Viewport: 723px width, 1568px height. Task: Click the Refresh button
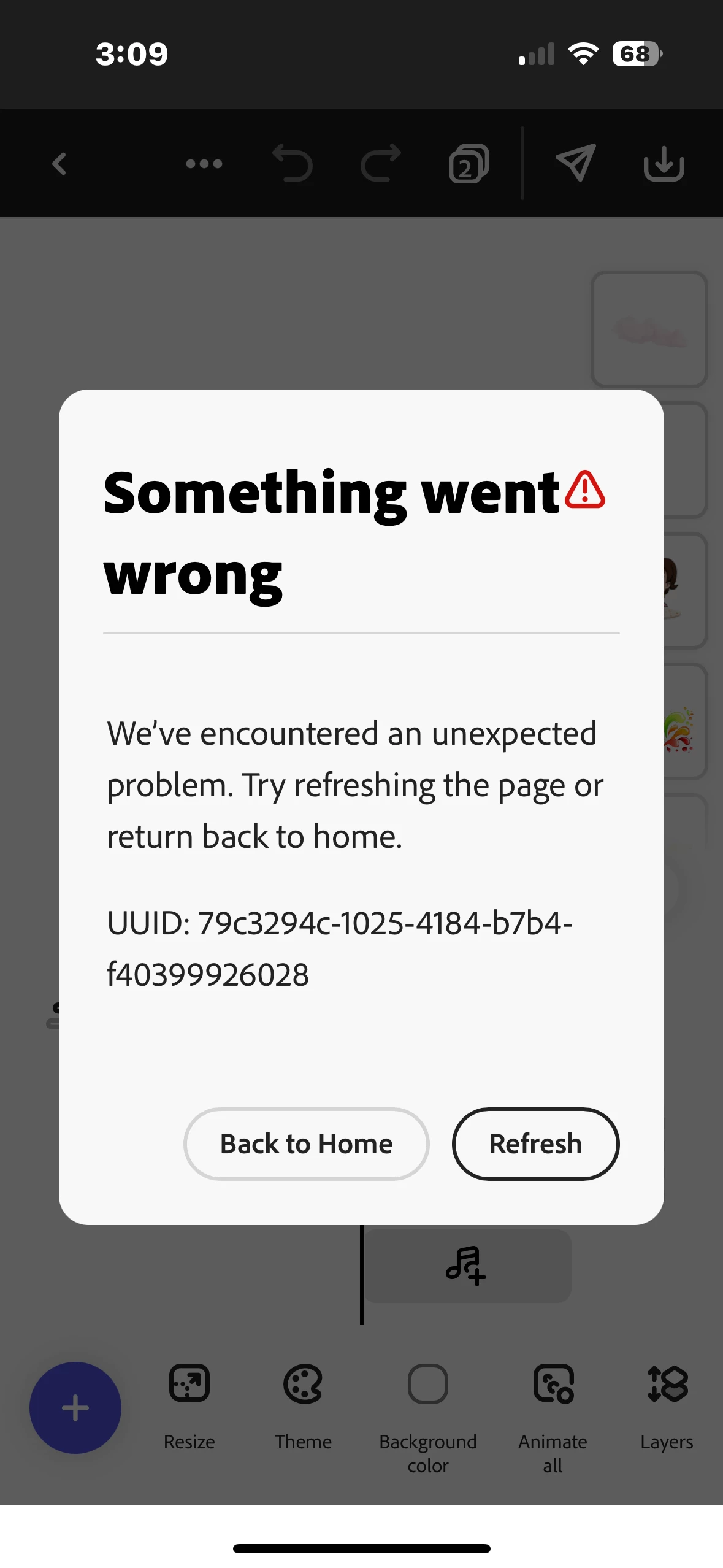tap(536, 1143)
